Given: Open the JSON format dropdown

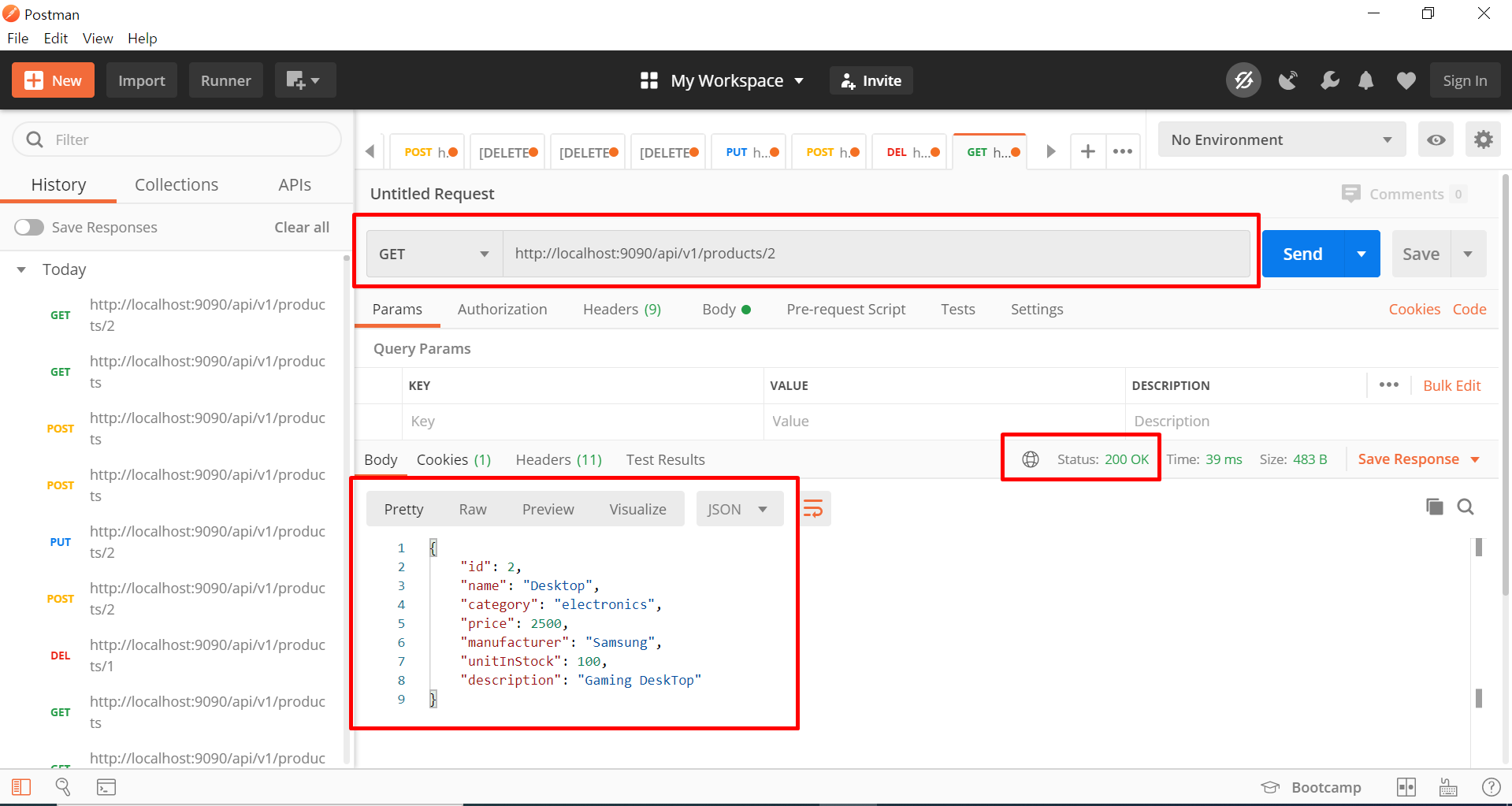Looking at the screenshot, I should click(x=738, y=508).
